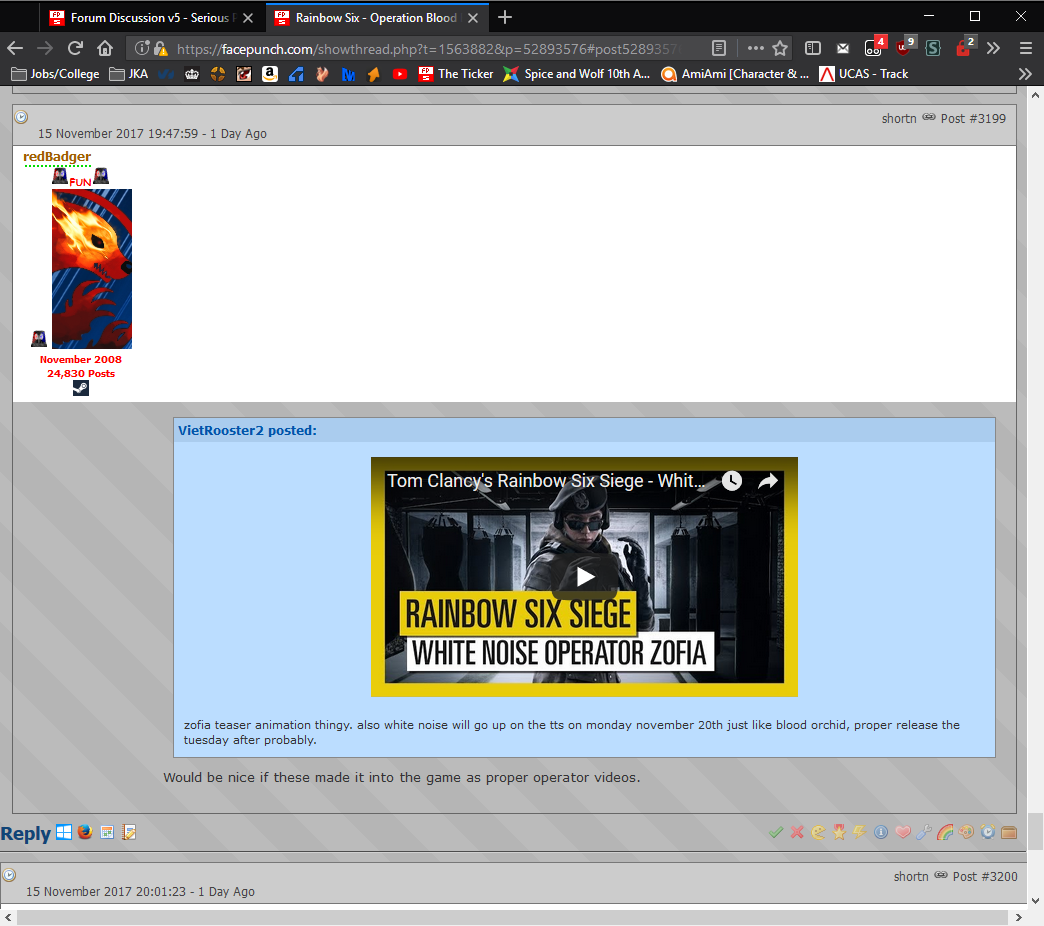This screenshot has width=1044, height=926.
Task: Open the UCAS - Track bookmark
Action: point(864,74)
